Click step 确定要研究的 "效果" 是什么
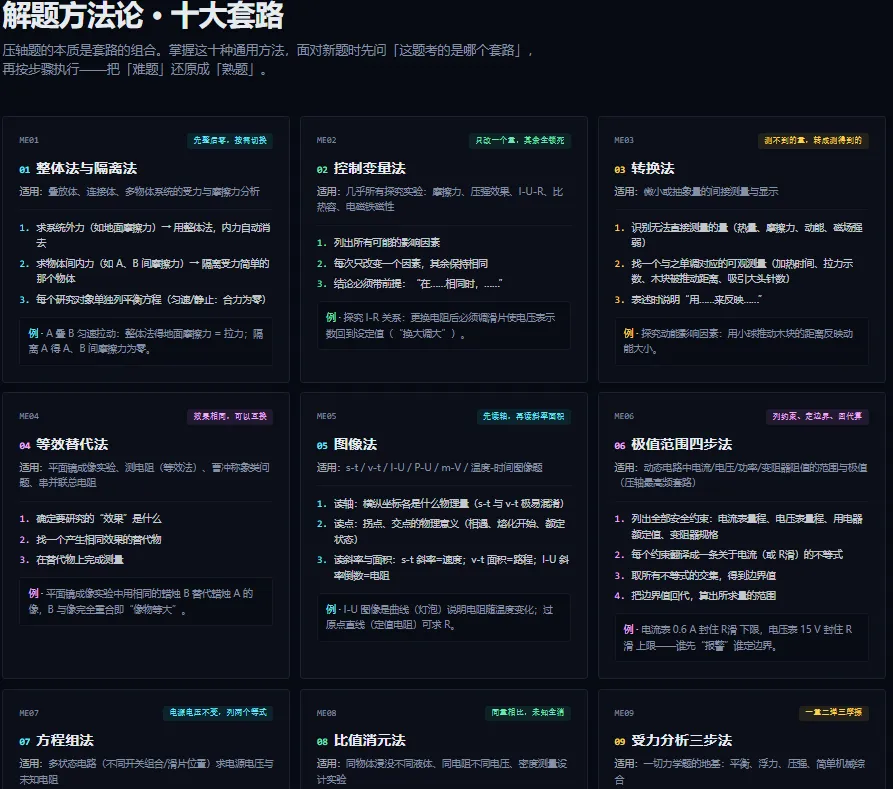The height and width of the screenshot is (789, 893). pyautogui.click(x=91, y=519)
